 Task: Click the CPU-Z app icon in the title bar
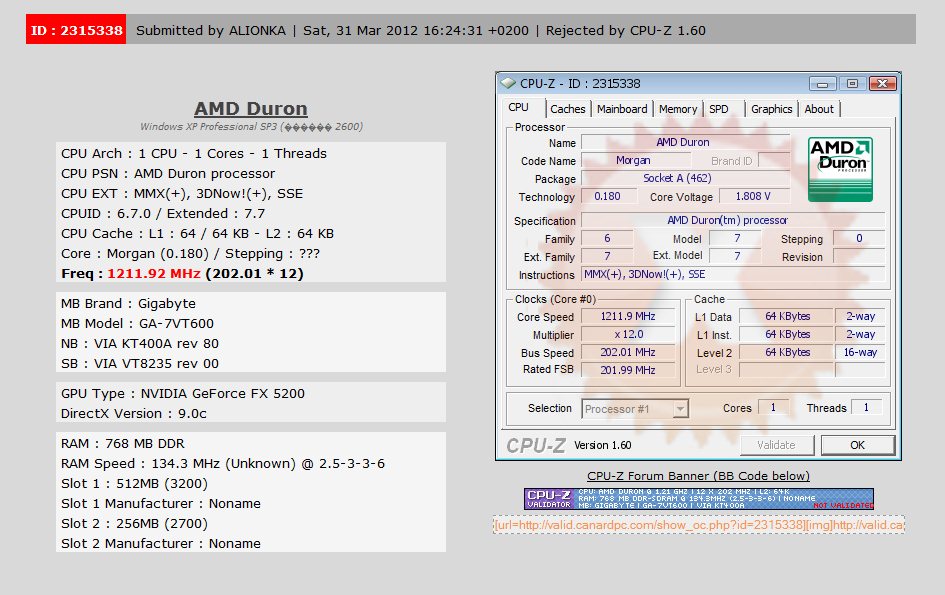pos(508,83)
